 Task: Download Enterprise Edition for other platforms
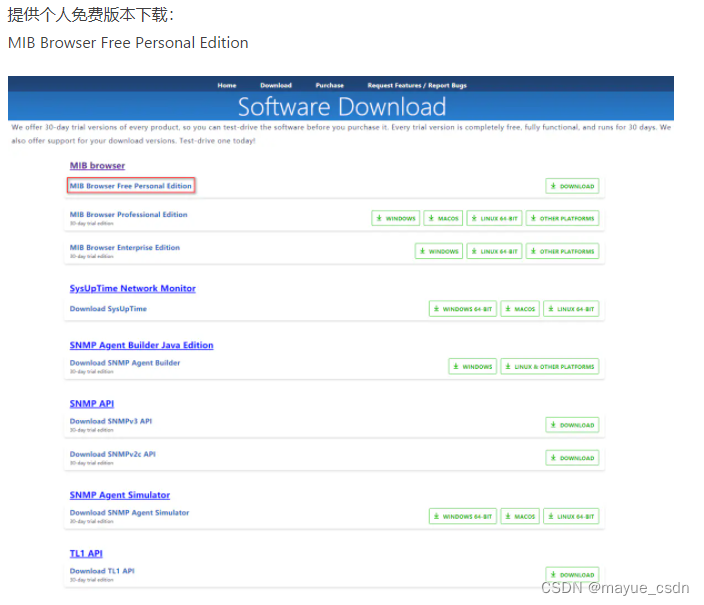point(563,251)
